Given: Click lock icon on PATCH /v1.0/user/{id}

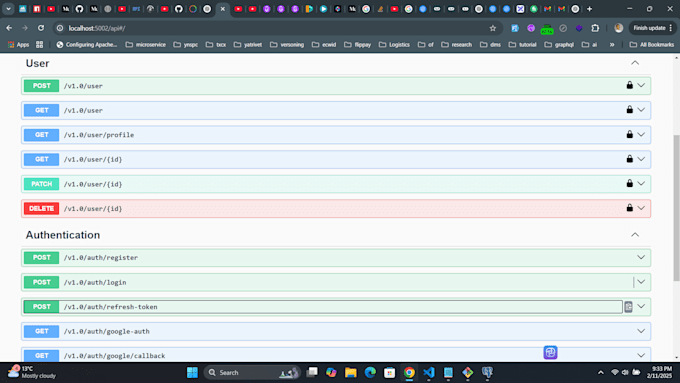Looking at the screenshot, I should pos(629,183).
